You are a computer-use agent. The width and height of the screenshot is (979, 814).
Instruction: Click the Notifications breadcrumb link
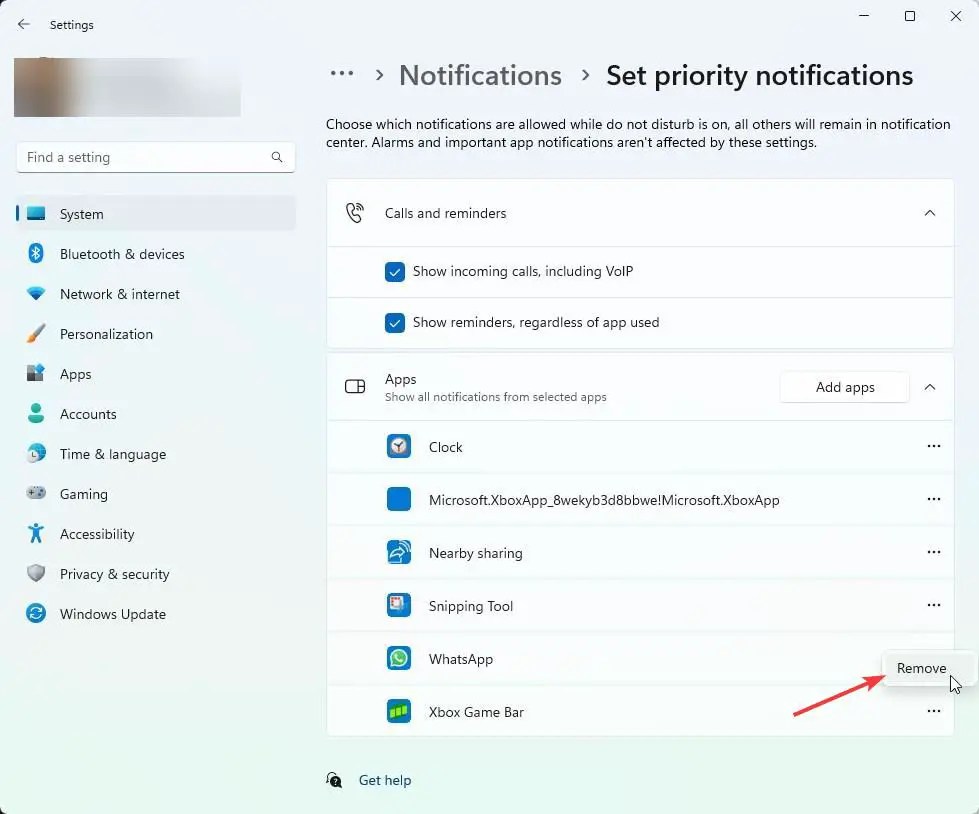(480, 75)
